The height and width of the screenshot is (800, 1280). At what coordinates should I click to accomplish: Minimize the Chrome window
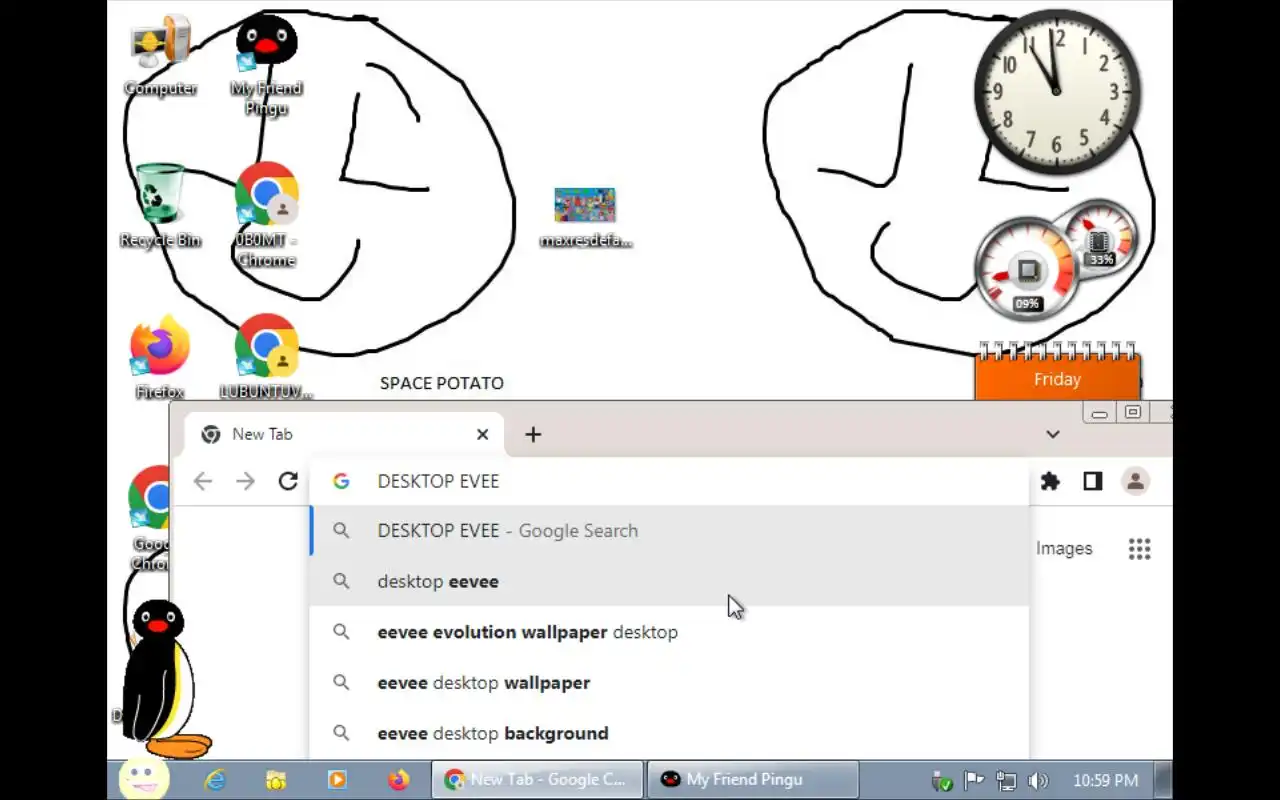1099,413
